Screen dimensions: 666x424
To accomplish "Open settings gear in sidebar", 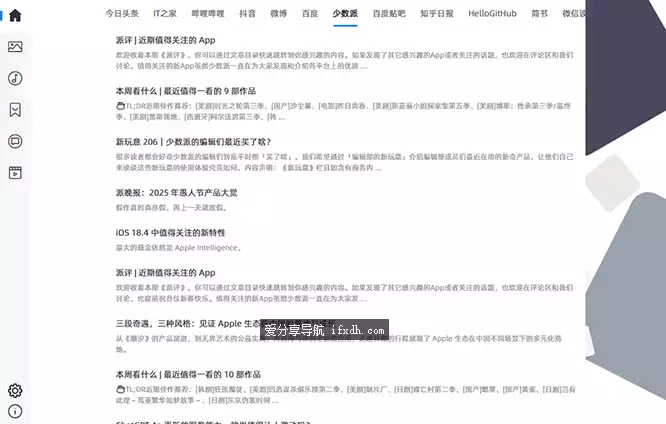I will [15, 390].
